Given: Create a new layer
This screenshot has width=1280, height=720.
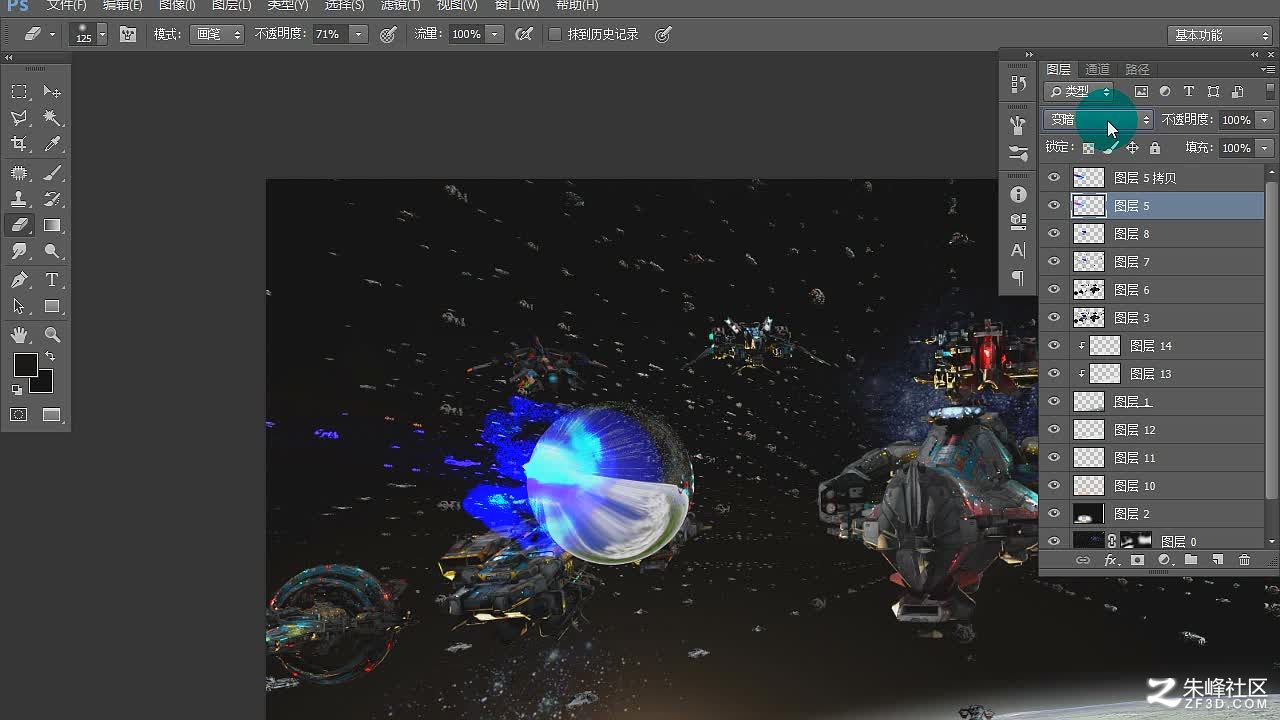Looking at the screenshot, I should 1217,560.
